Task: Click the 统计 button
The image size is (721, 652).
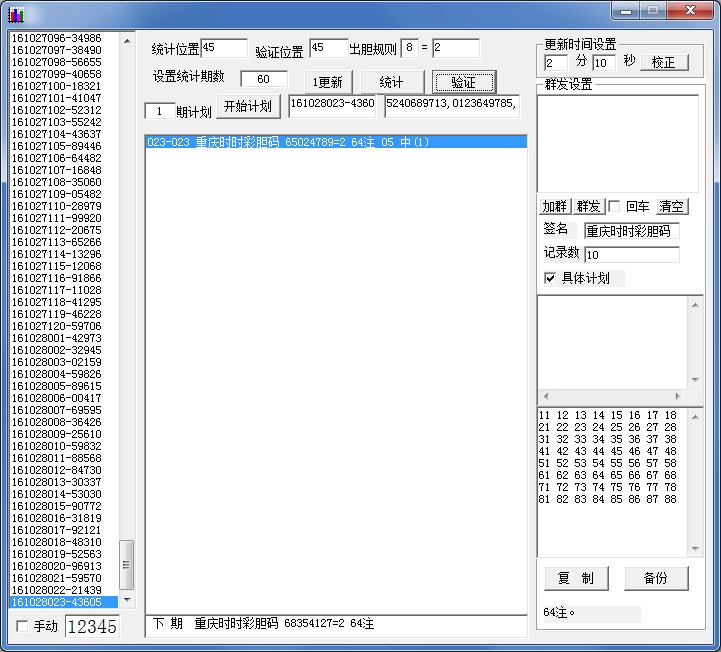Action: click(391, 82)
